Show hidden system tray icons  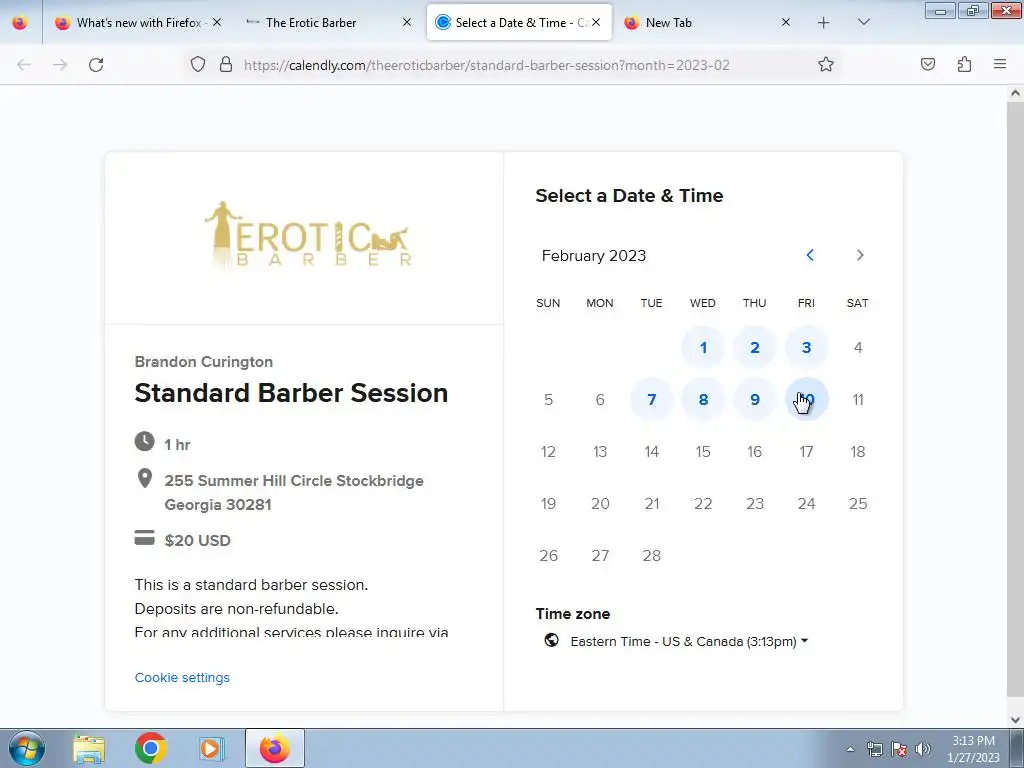point(850,749)
